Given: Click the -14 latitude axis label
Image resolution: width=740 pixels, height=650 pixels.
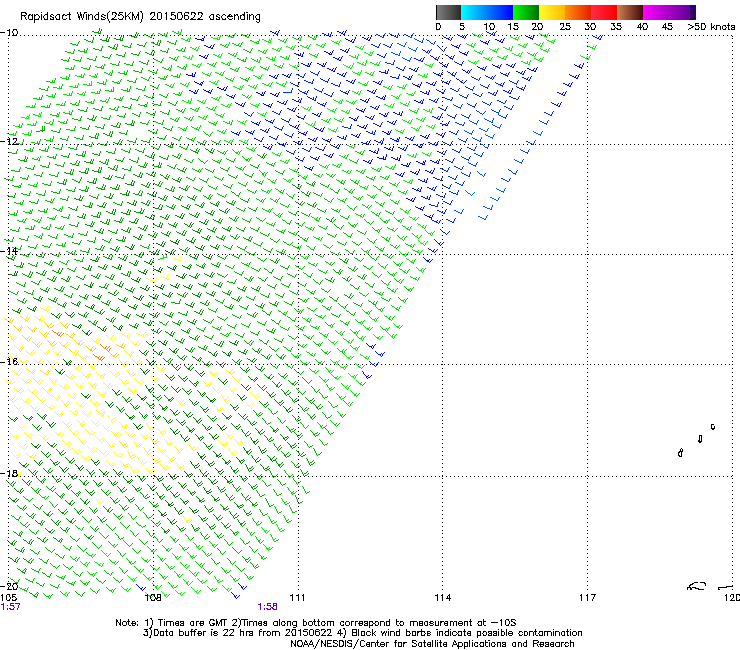Looking at the screenshot, I should [9, 251].
